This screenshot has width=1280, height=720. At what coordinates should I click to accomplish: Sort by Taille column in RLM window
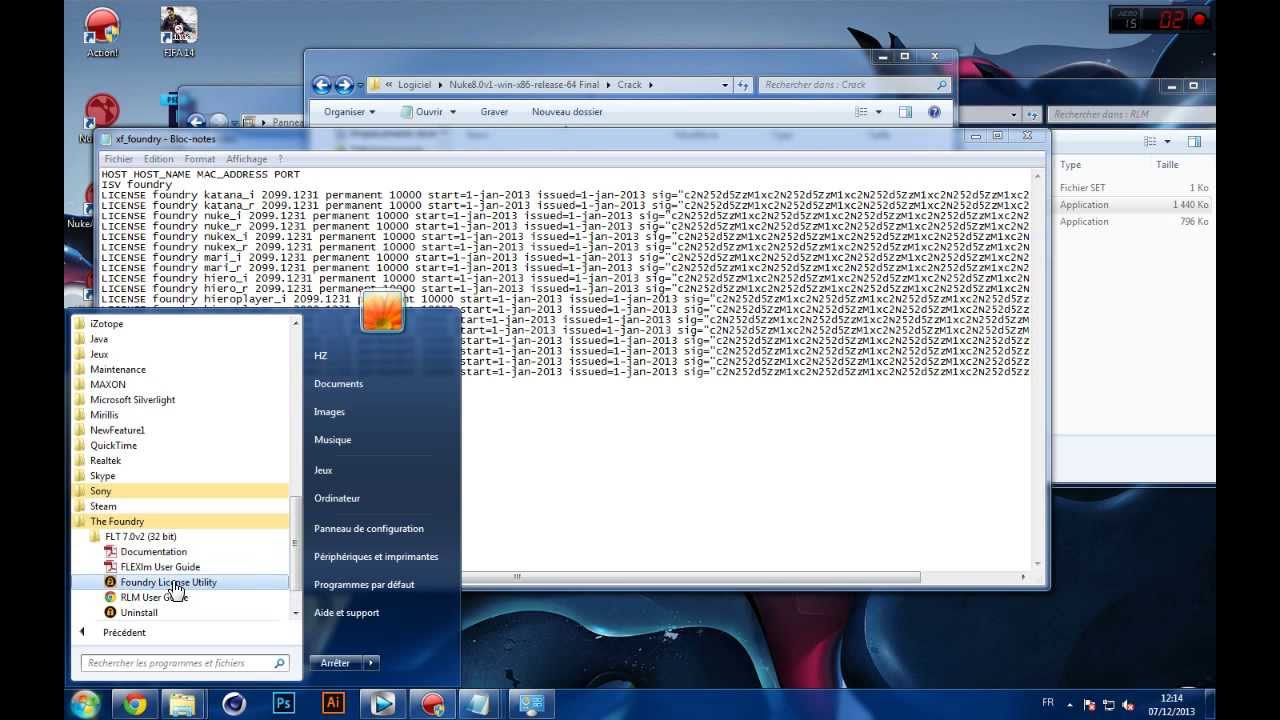1167,165
